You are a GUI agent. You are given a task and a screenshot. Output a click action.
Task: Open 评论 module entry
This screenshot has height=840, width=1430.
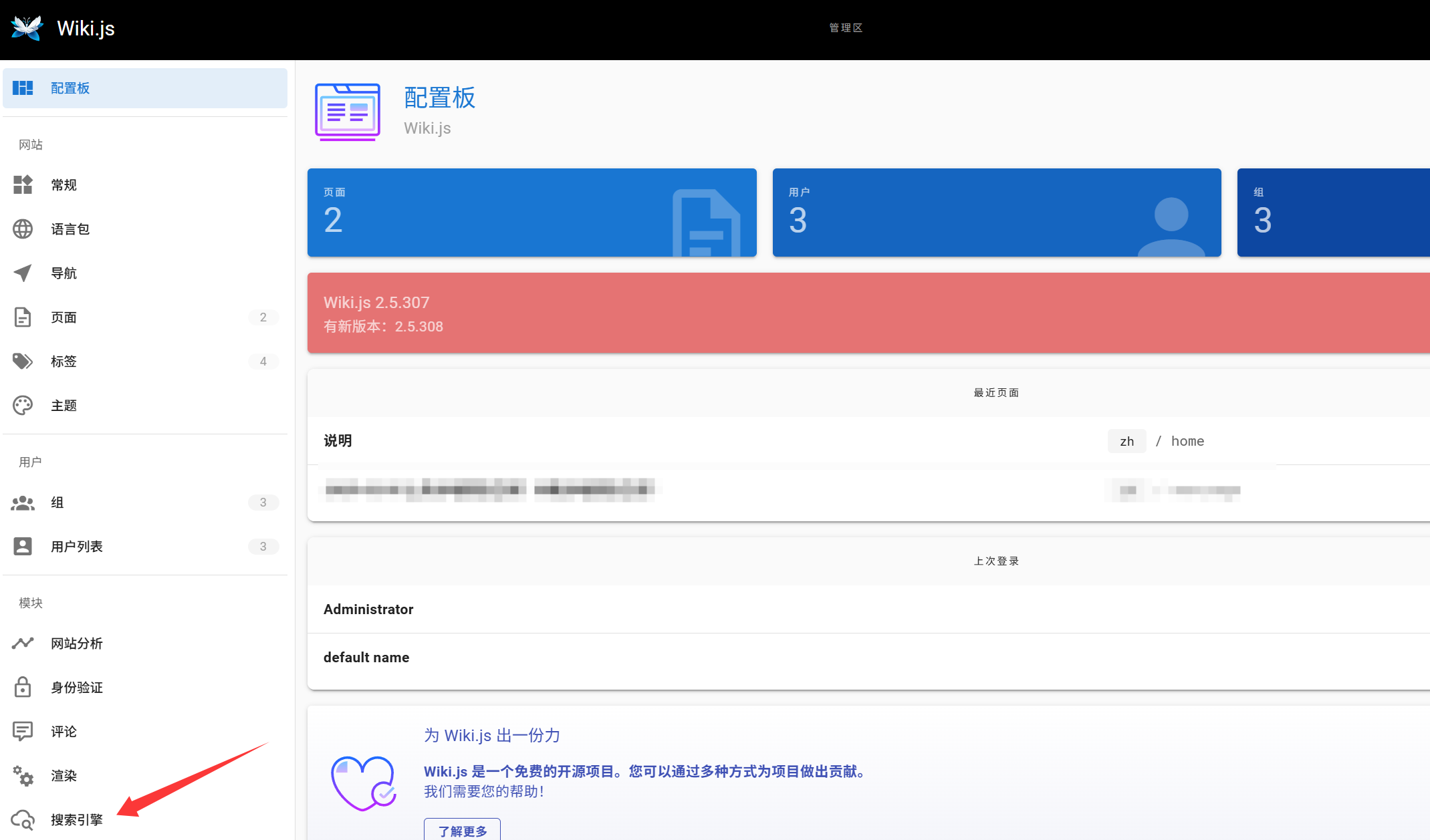[145, 732]
